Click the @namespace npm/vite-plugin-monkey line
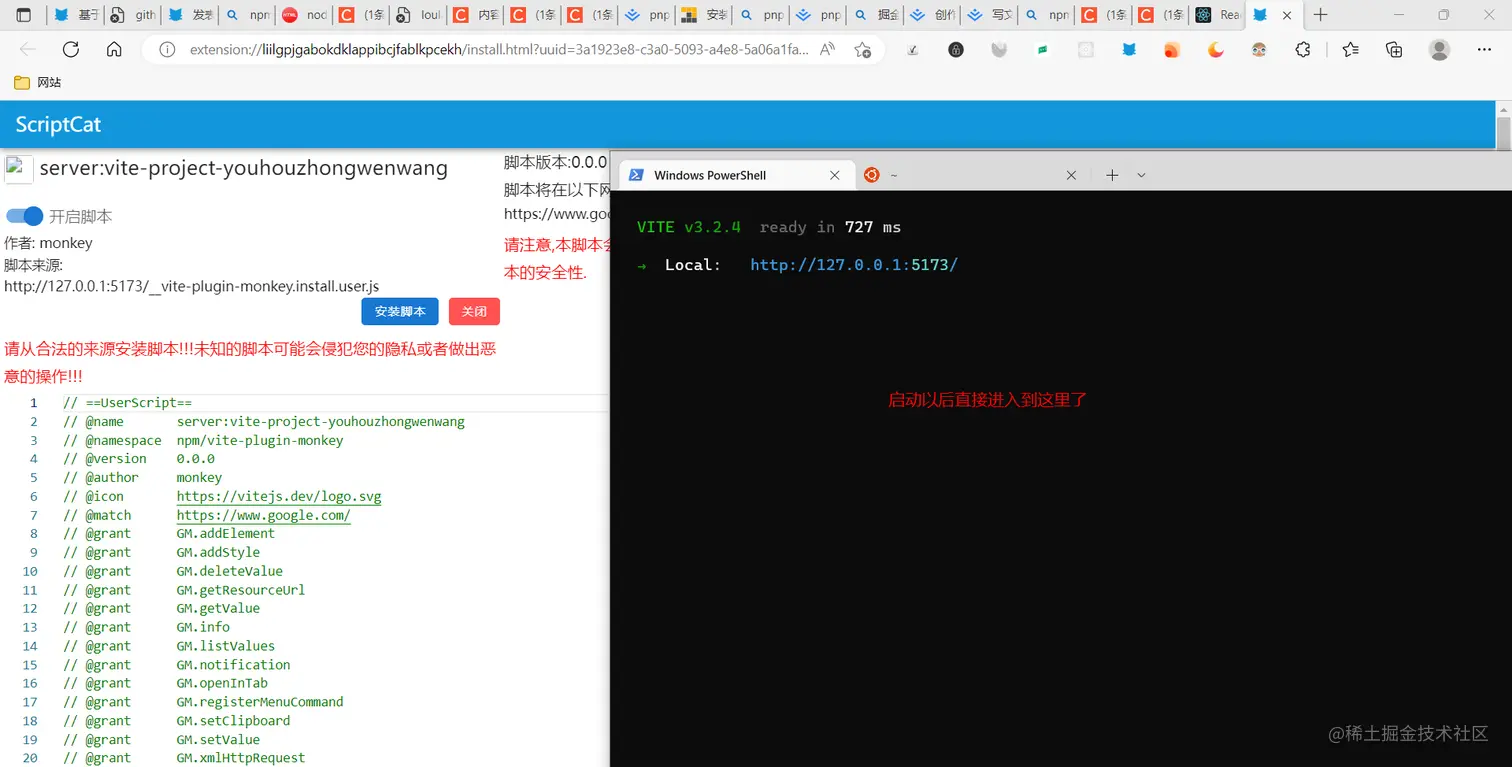 (203, 440)
